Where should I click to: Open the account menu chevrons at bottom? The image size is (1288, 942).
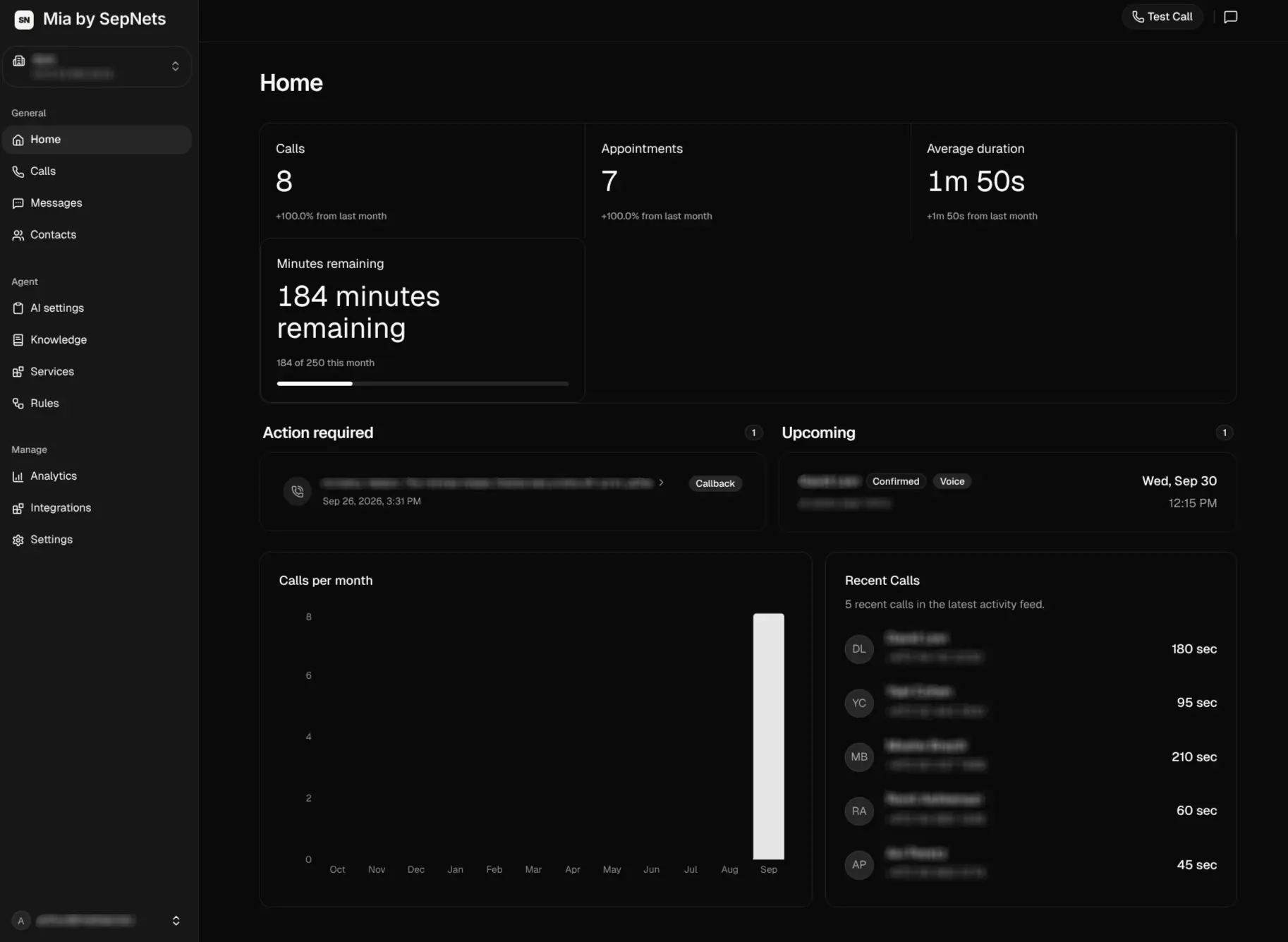(x=176, y=921)
